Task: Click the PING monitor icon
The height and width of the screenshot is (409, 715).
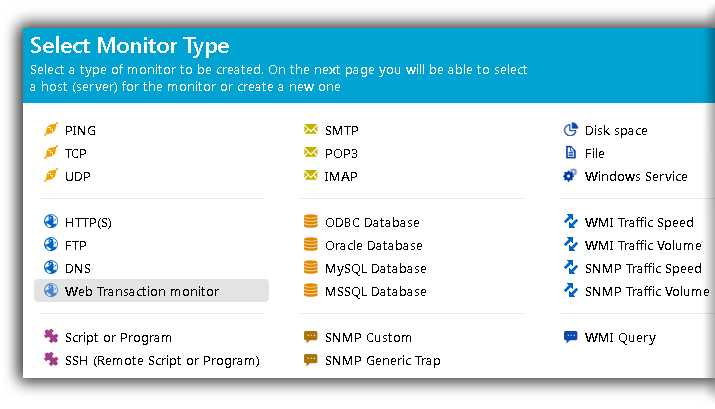Action: 51,130
